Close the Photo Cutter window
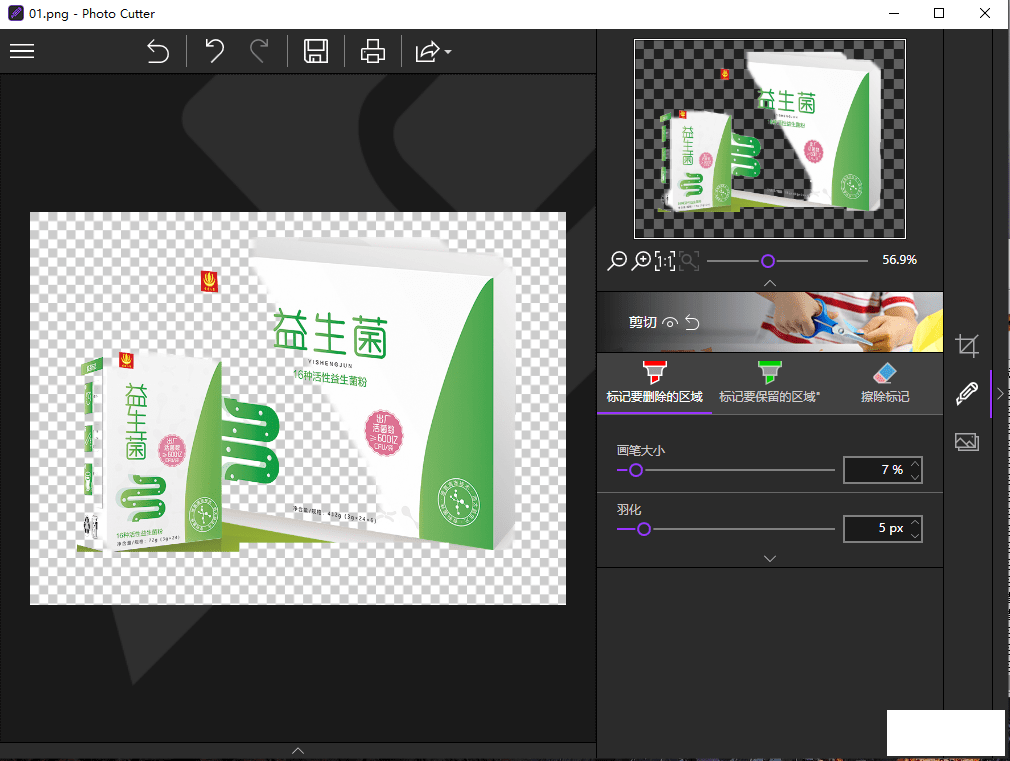 [985, 13]
